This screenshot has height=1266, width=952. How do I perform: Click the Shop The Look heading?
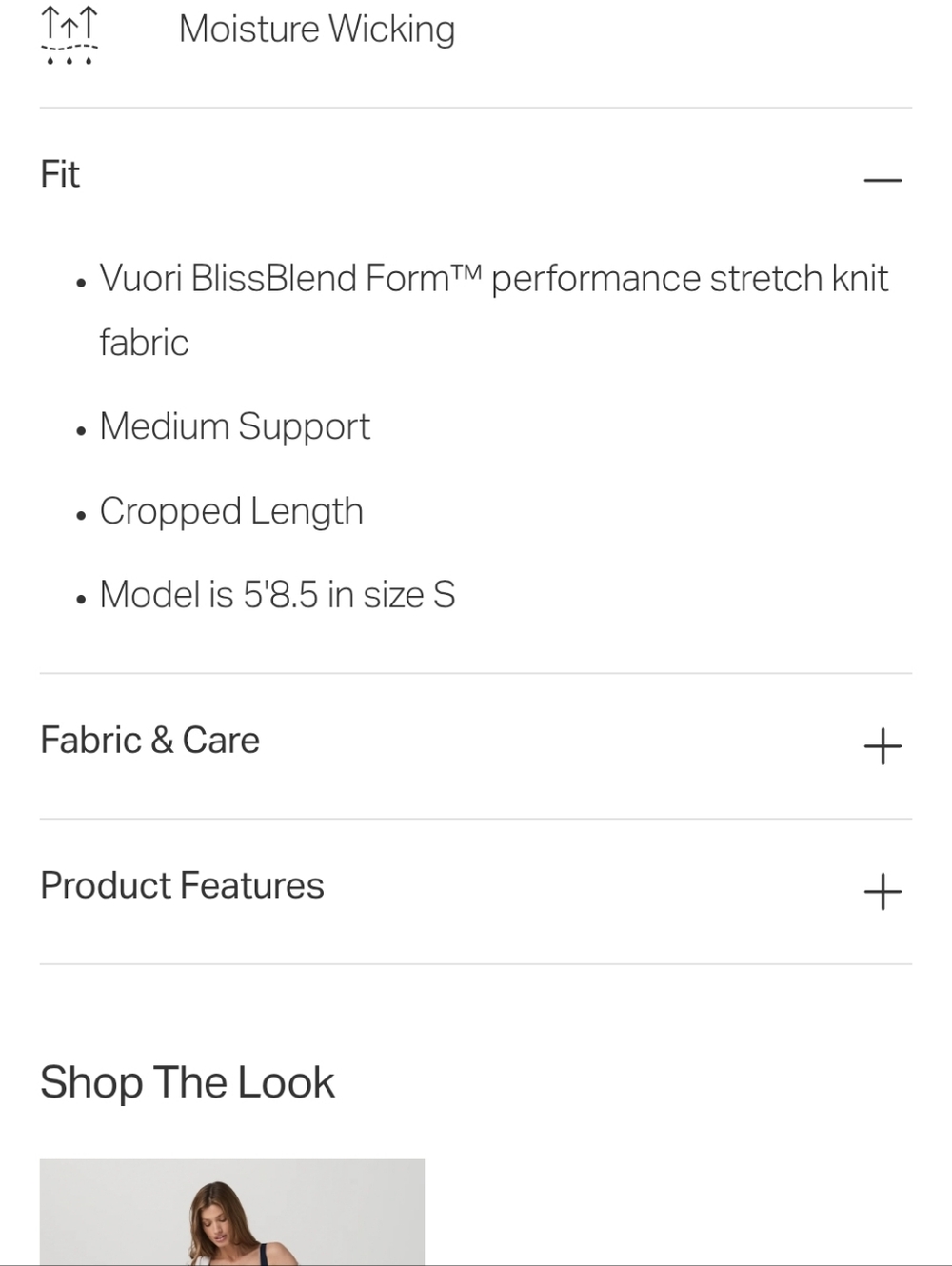[188, 1083]
